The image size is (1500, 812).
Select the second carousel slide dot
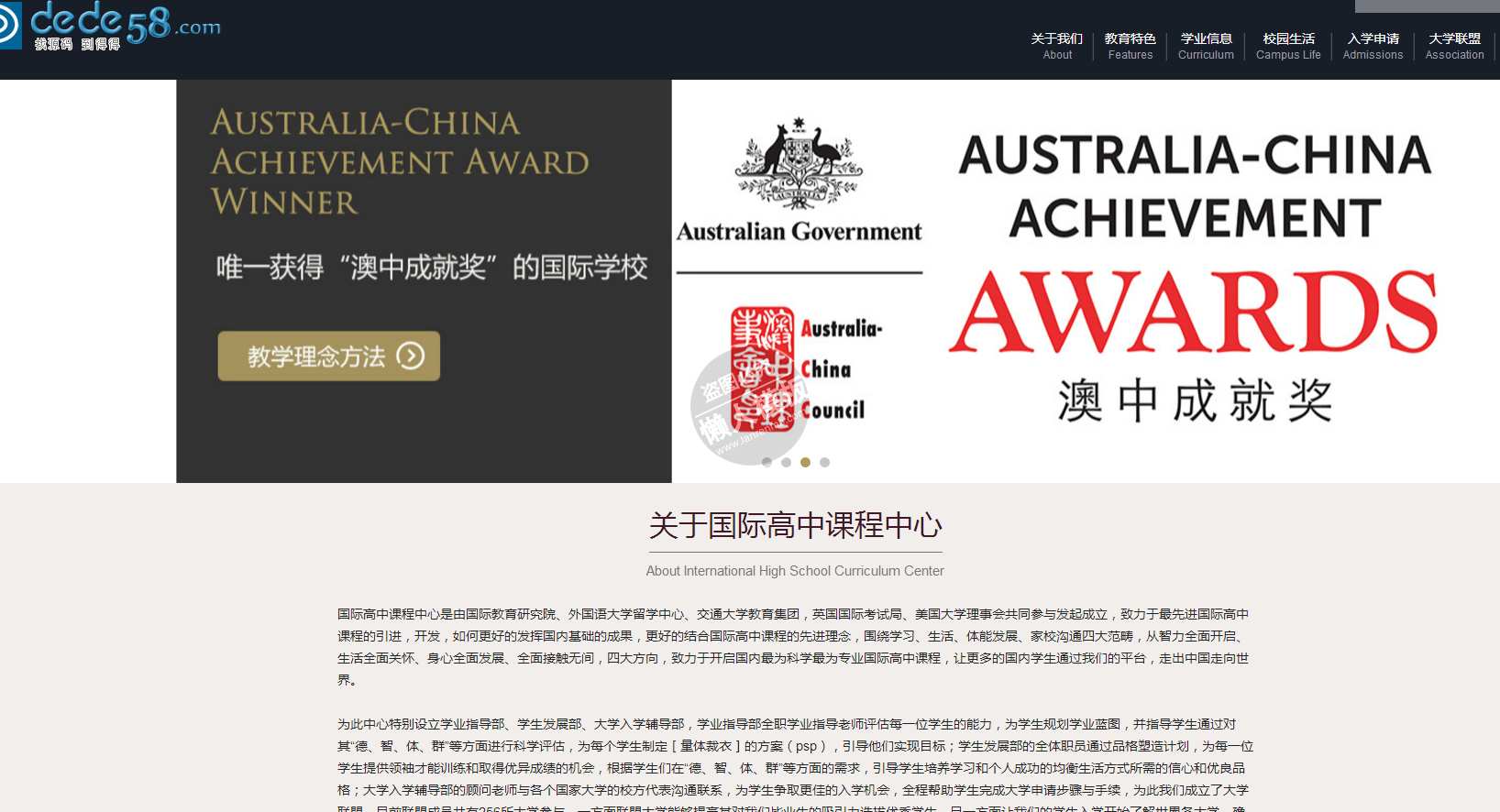(x=786, y=462)
